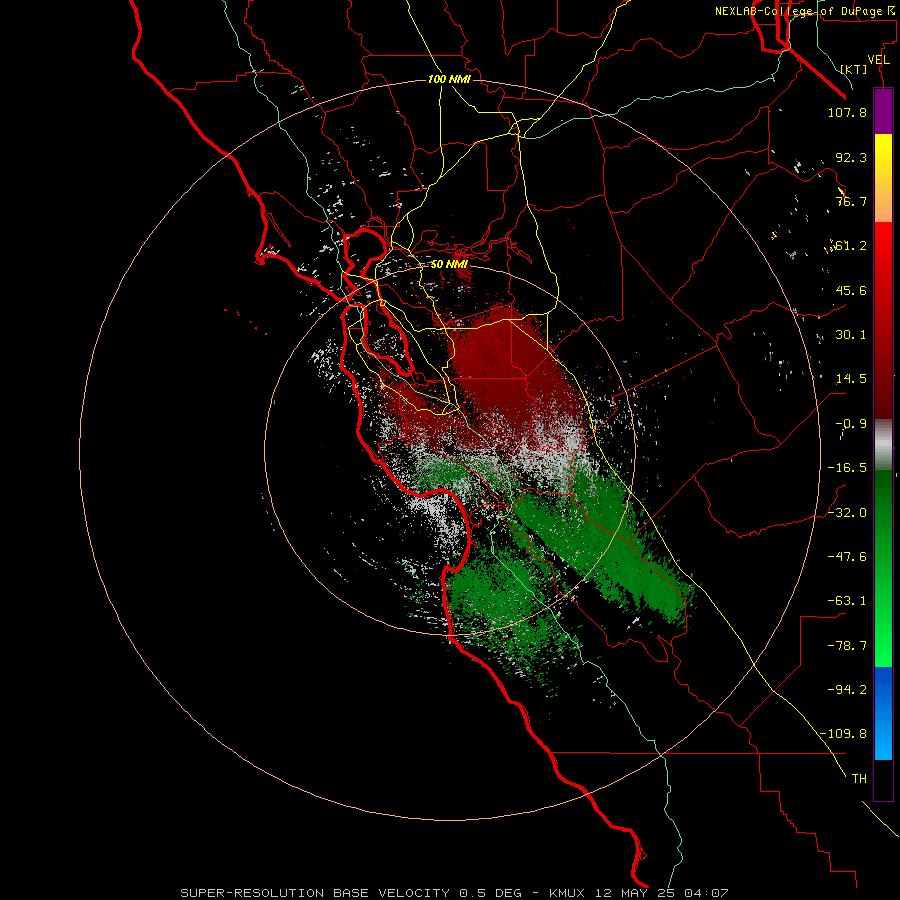
Task: Click the -63.1 velocity scale value
Action: pyautogui.click(x=847, y=601)
